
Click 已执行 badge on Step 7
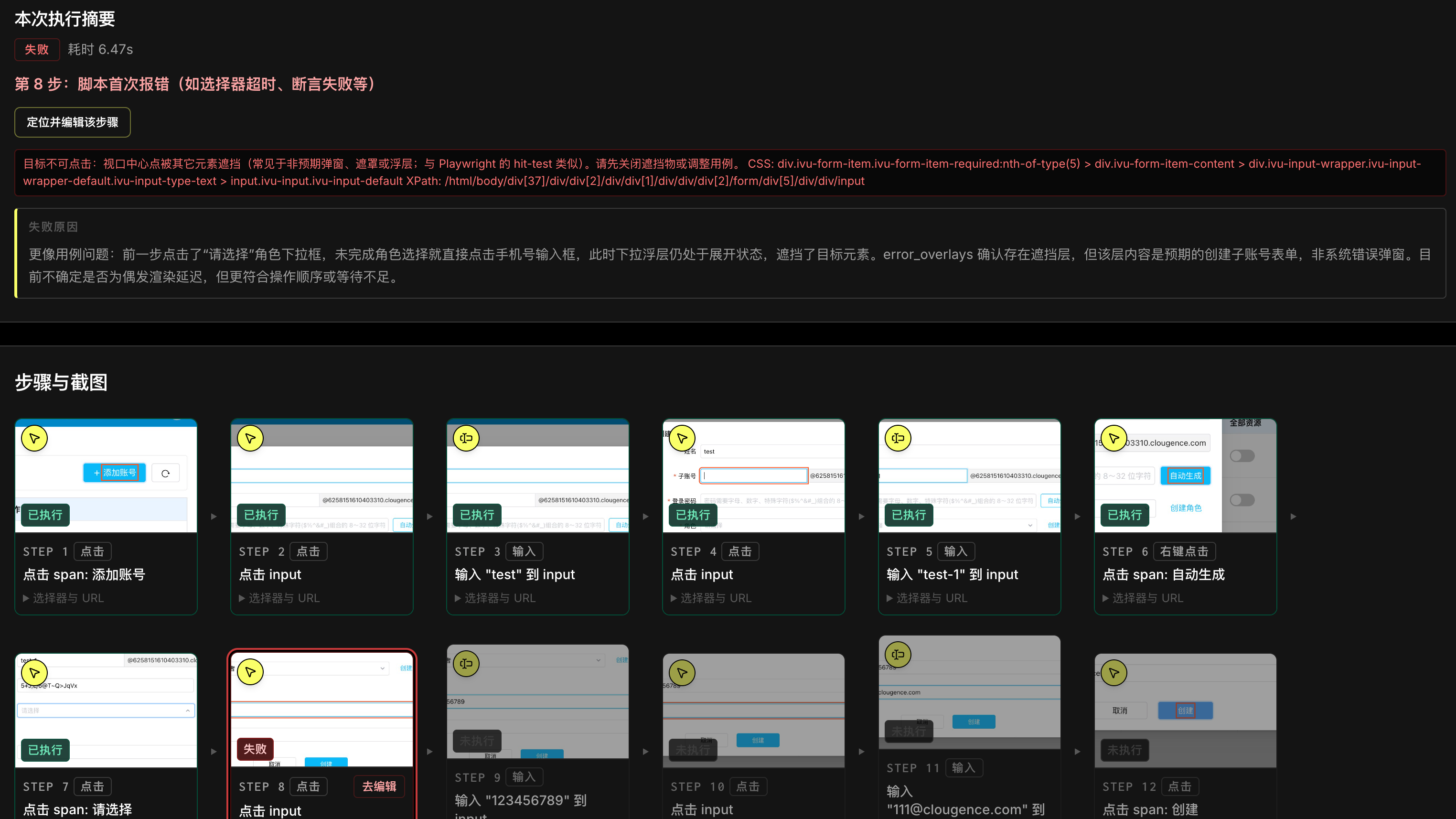(45, 750)
